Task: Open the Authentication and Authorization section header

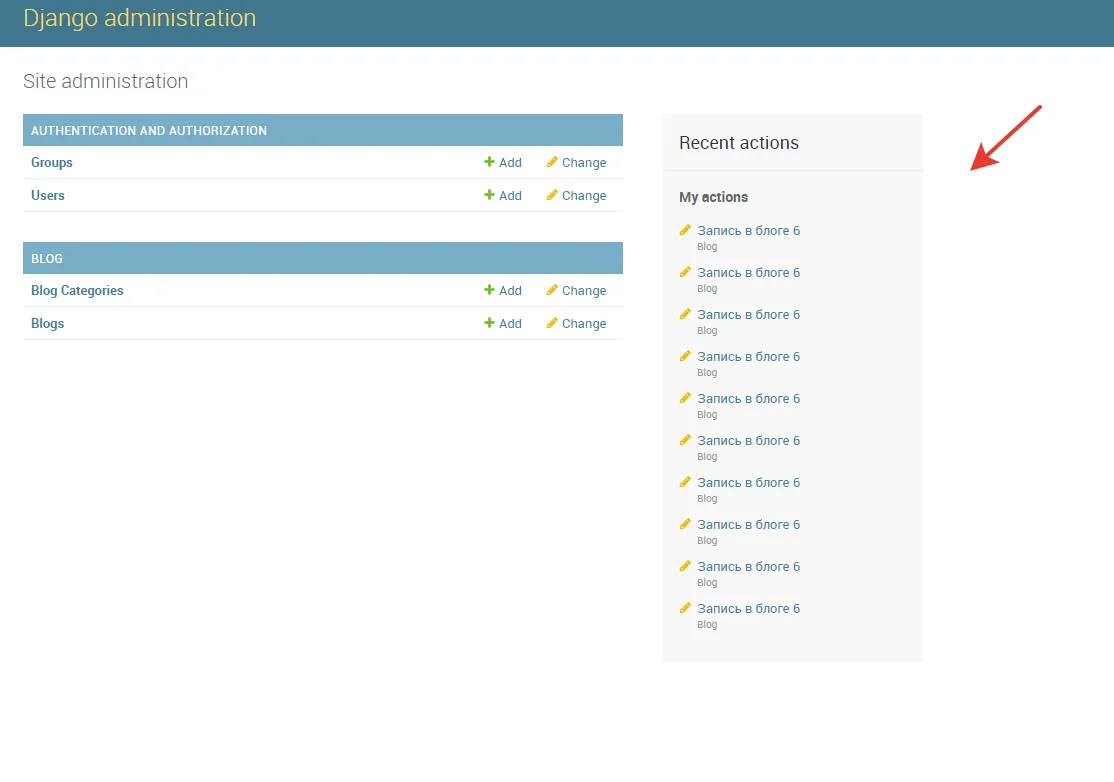Action: click(x=148, y=131)
